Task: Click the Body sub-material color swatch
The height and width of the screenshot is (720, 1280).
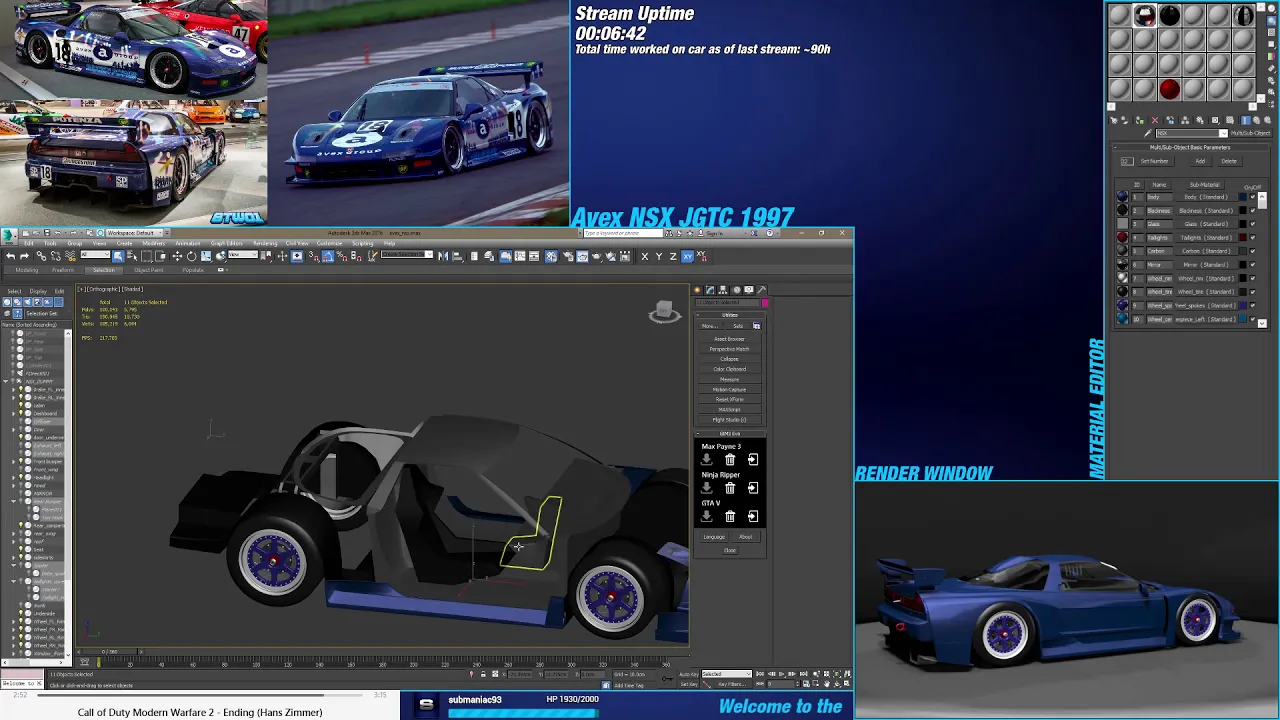Action: [x=1243, y=197]
